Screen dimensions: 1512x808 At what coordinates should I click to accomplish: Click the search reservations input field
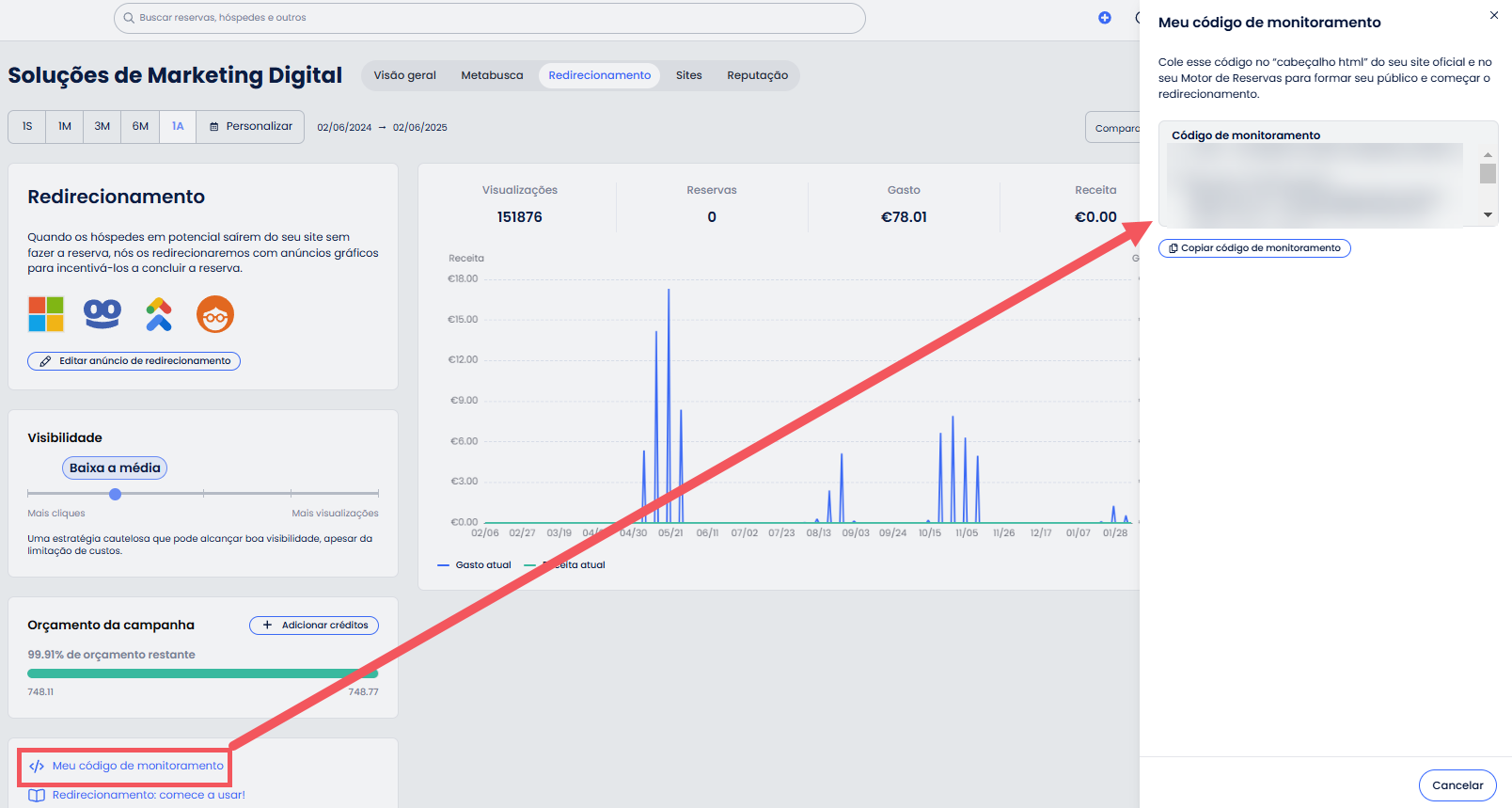(x=490, y=18)
